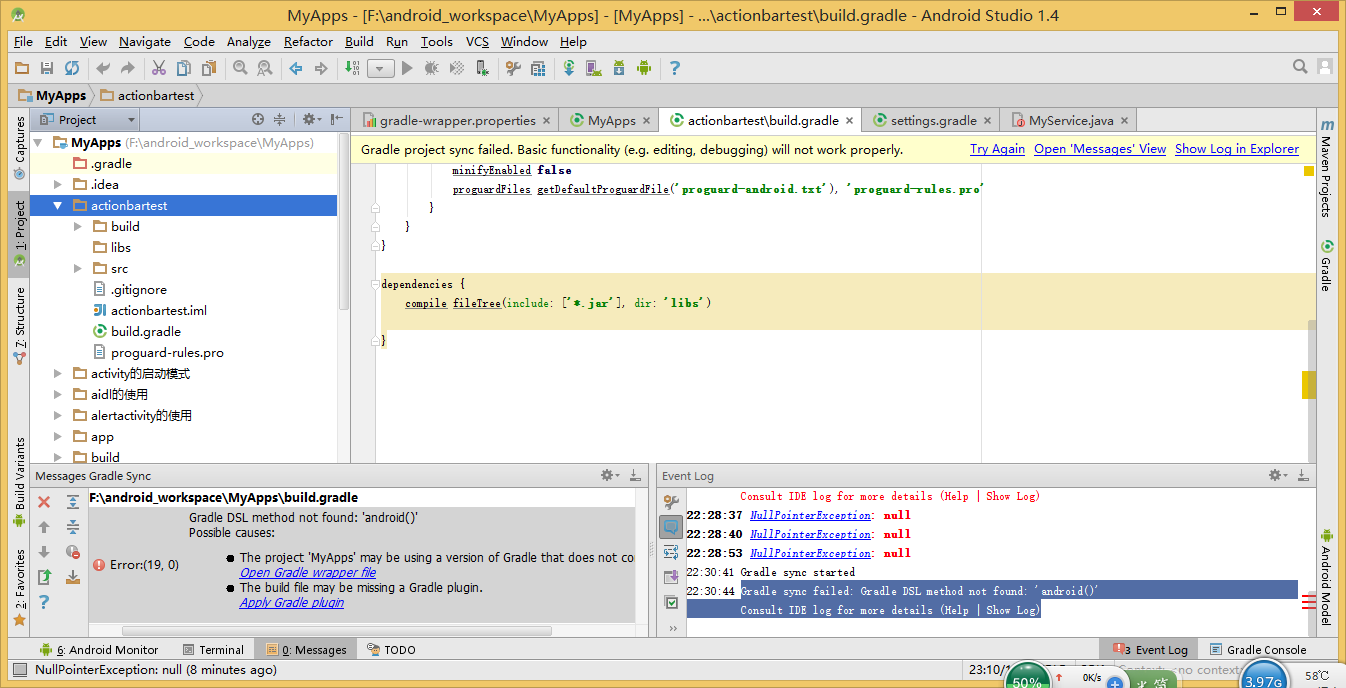
Task: Open Project panel gear settings dropdown
Action: pyautogui.click(x=311, y=119)
